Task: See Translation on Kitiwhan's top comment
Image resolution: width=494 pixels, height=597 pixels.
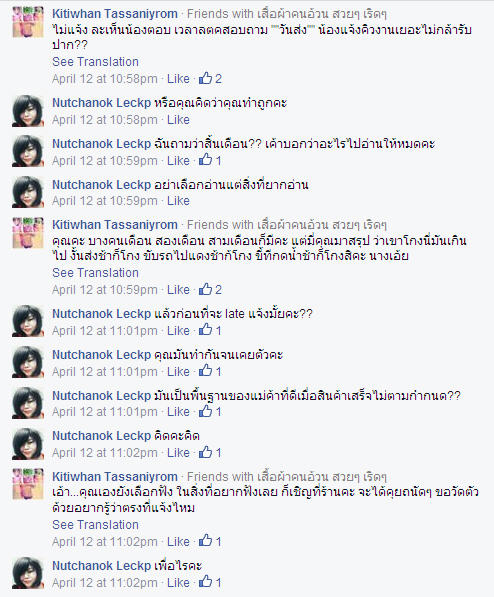Action: (x=95, y=62)
